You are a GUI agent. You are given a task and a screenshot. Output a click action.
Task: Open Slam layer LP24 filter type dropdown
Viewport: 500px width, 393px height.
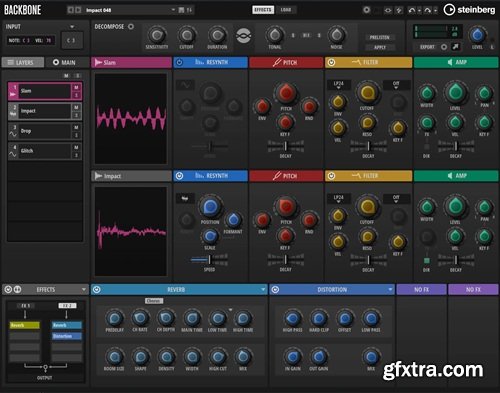(339, 85)
